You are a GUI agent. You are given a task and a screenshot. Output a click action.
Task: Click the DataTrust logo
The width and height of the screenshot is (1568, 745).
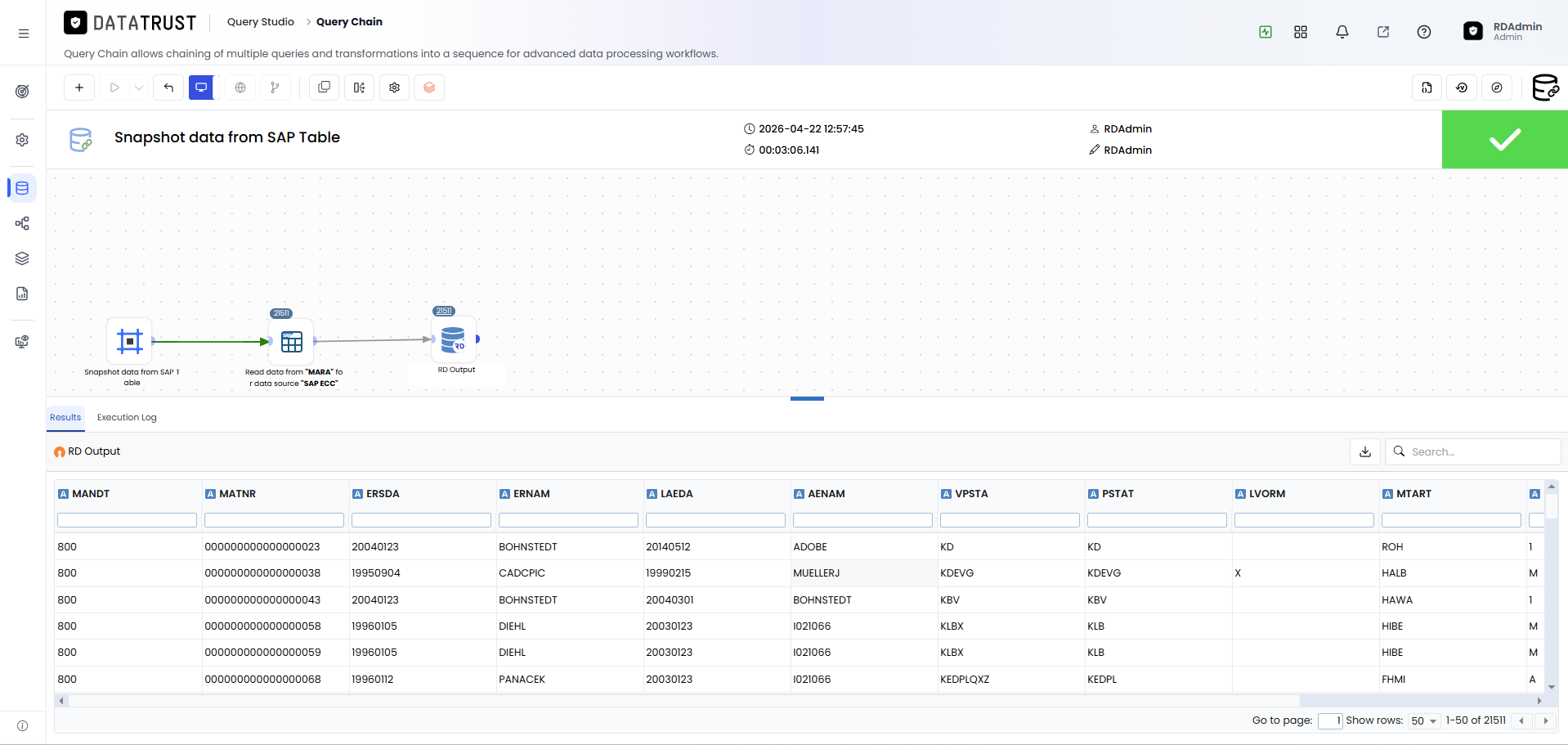pyautogui.click(x=131, y=23)
